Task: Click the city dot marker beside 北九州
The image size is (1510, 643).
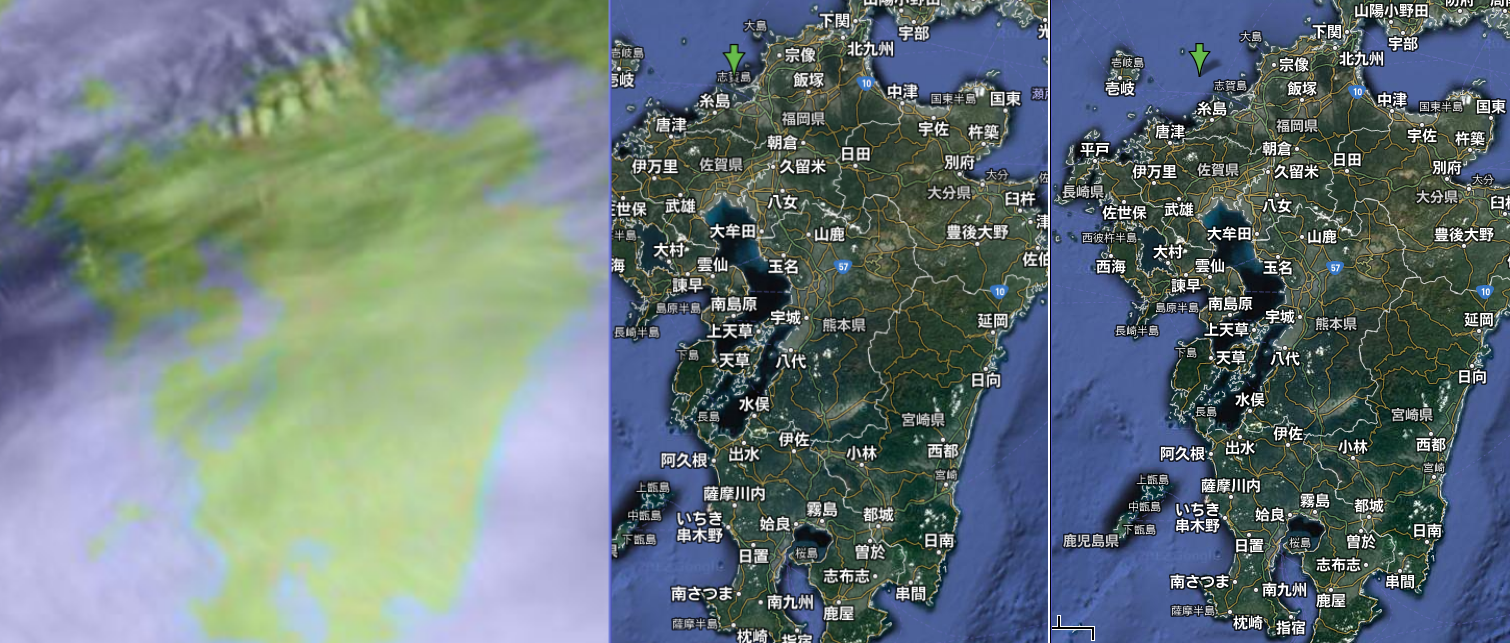Action: point(843,37)
